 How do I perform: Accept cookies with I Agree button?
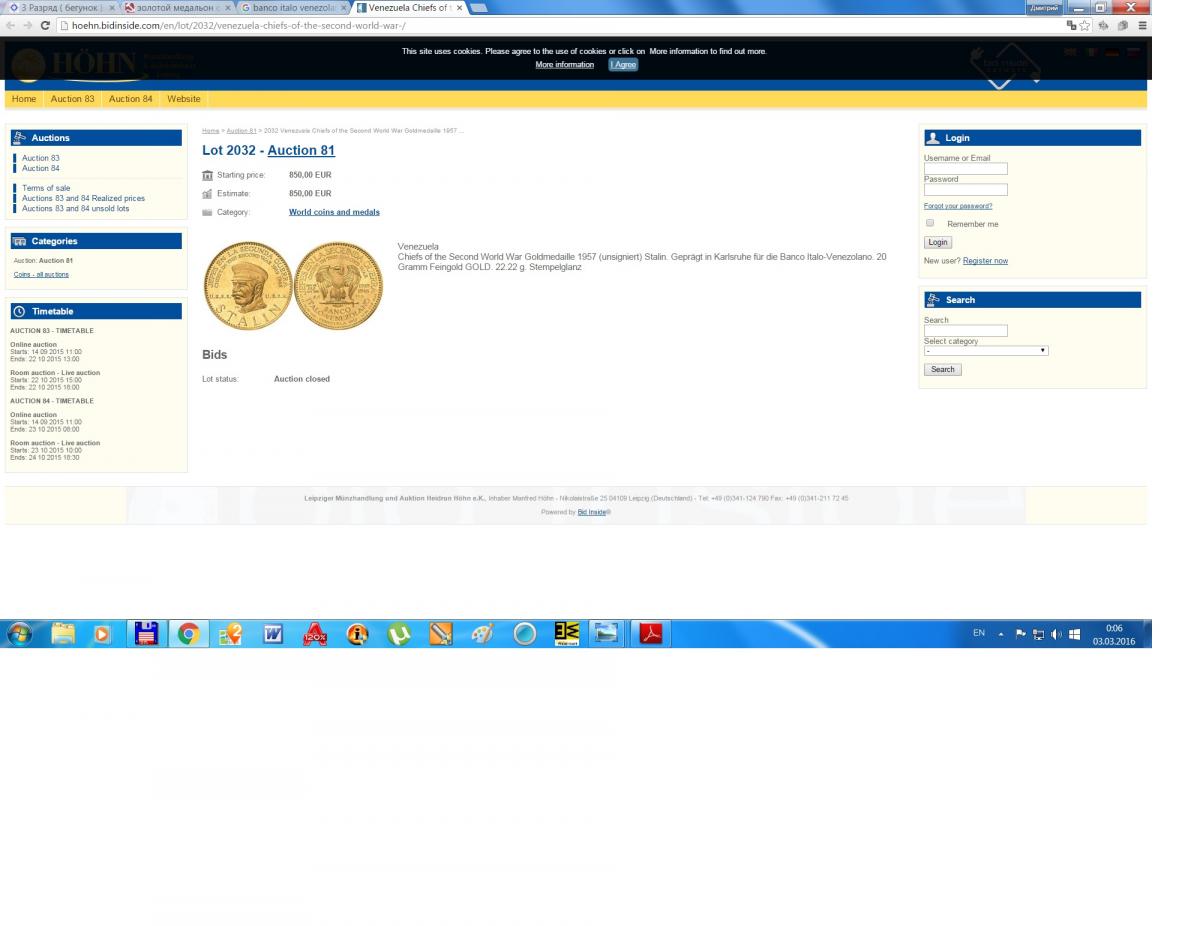(623, 64)
